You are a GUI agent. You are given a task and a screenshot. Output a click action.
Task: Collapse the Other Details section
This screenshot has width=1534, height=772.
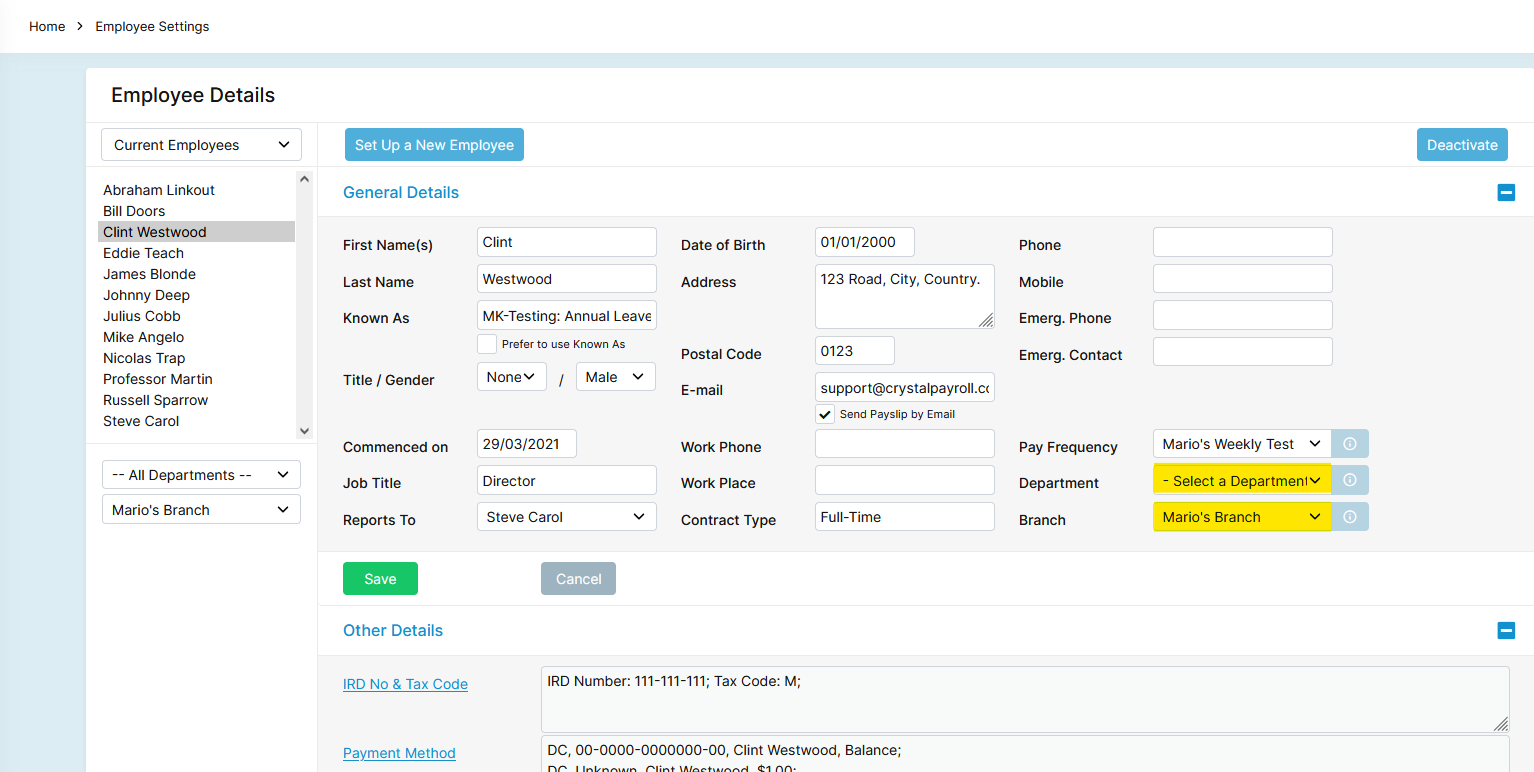click(x=1506, y=630)
